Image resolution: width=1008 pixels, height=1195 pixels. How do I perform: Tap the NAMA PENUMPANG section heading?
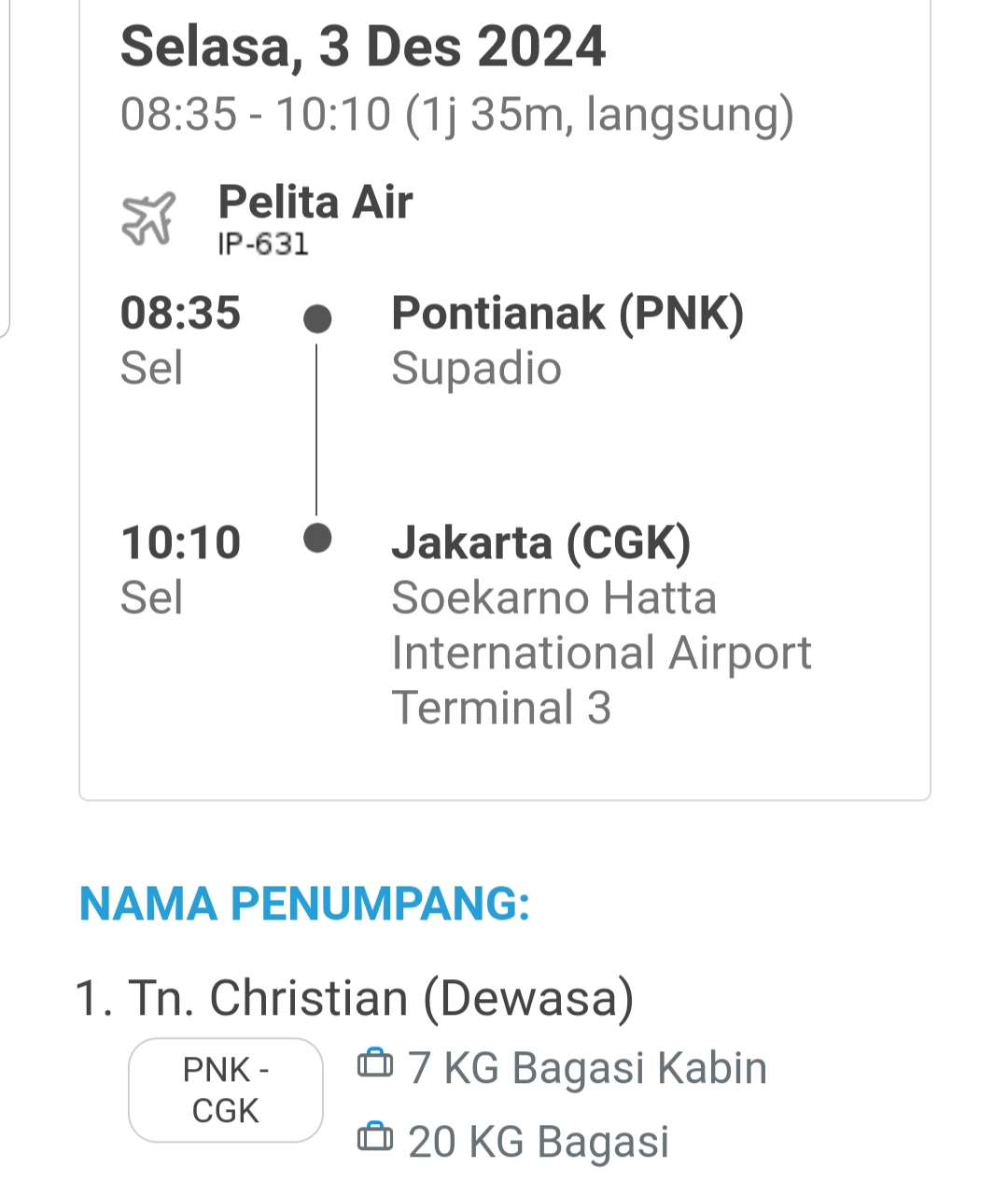(x=304, y=904)
